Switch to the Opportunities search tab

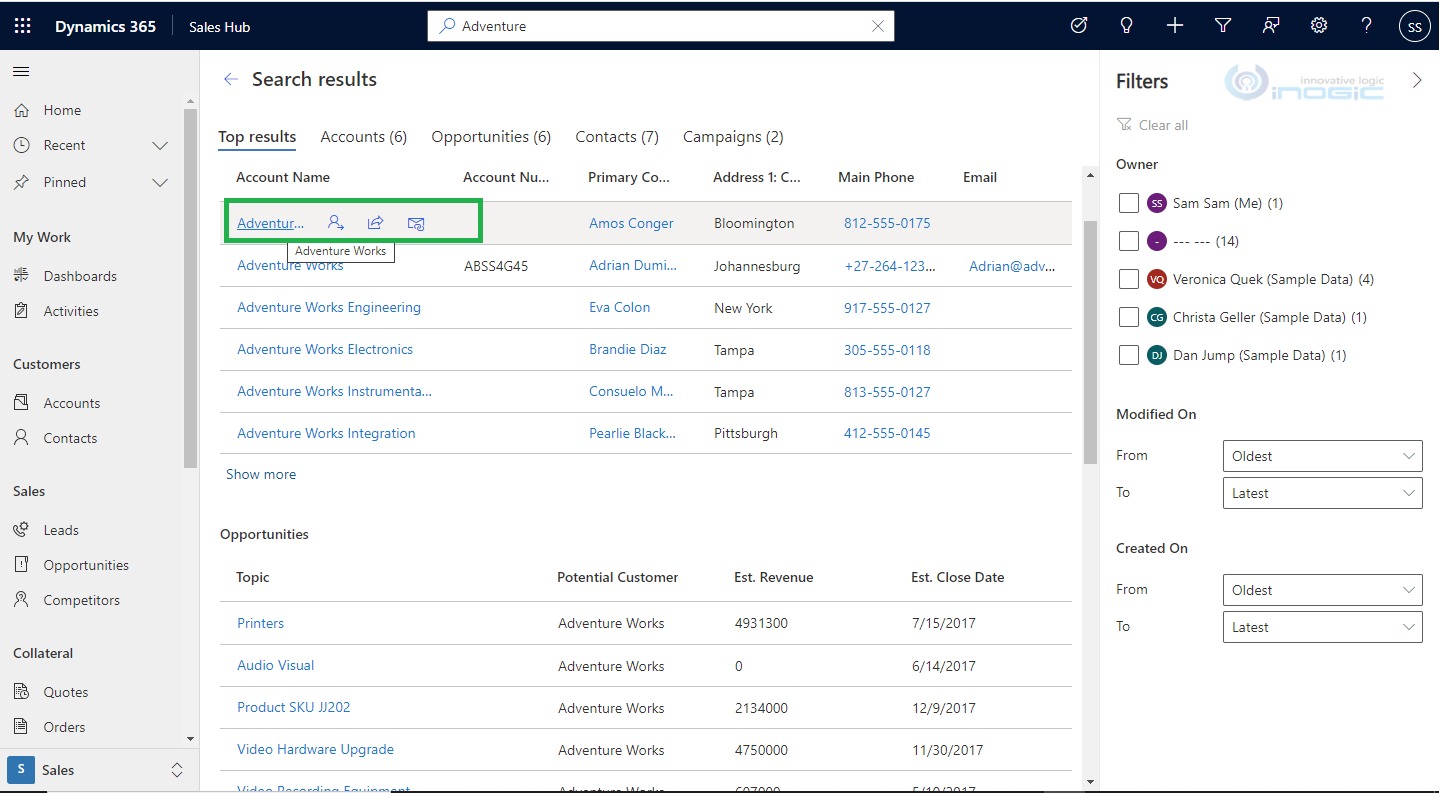491,136
